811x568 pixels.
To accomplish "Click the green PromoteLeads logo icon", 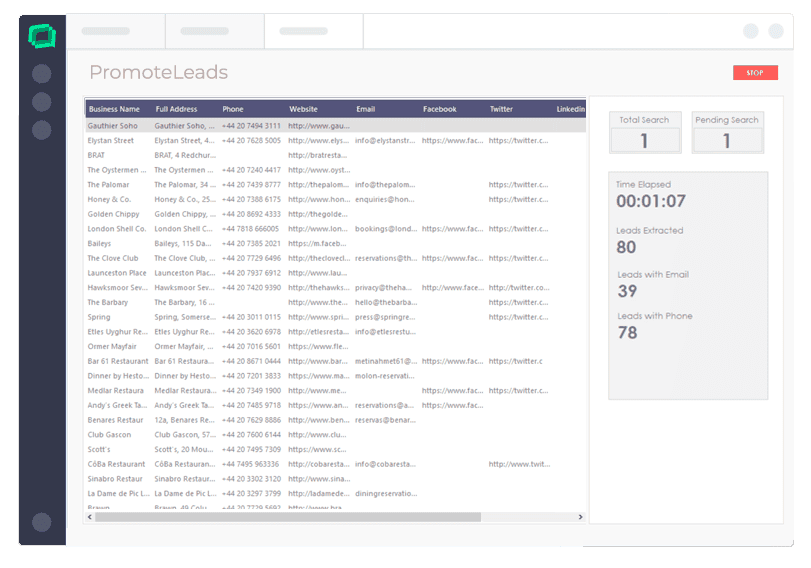I will pos(42,37).
